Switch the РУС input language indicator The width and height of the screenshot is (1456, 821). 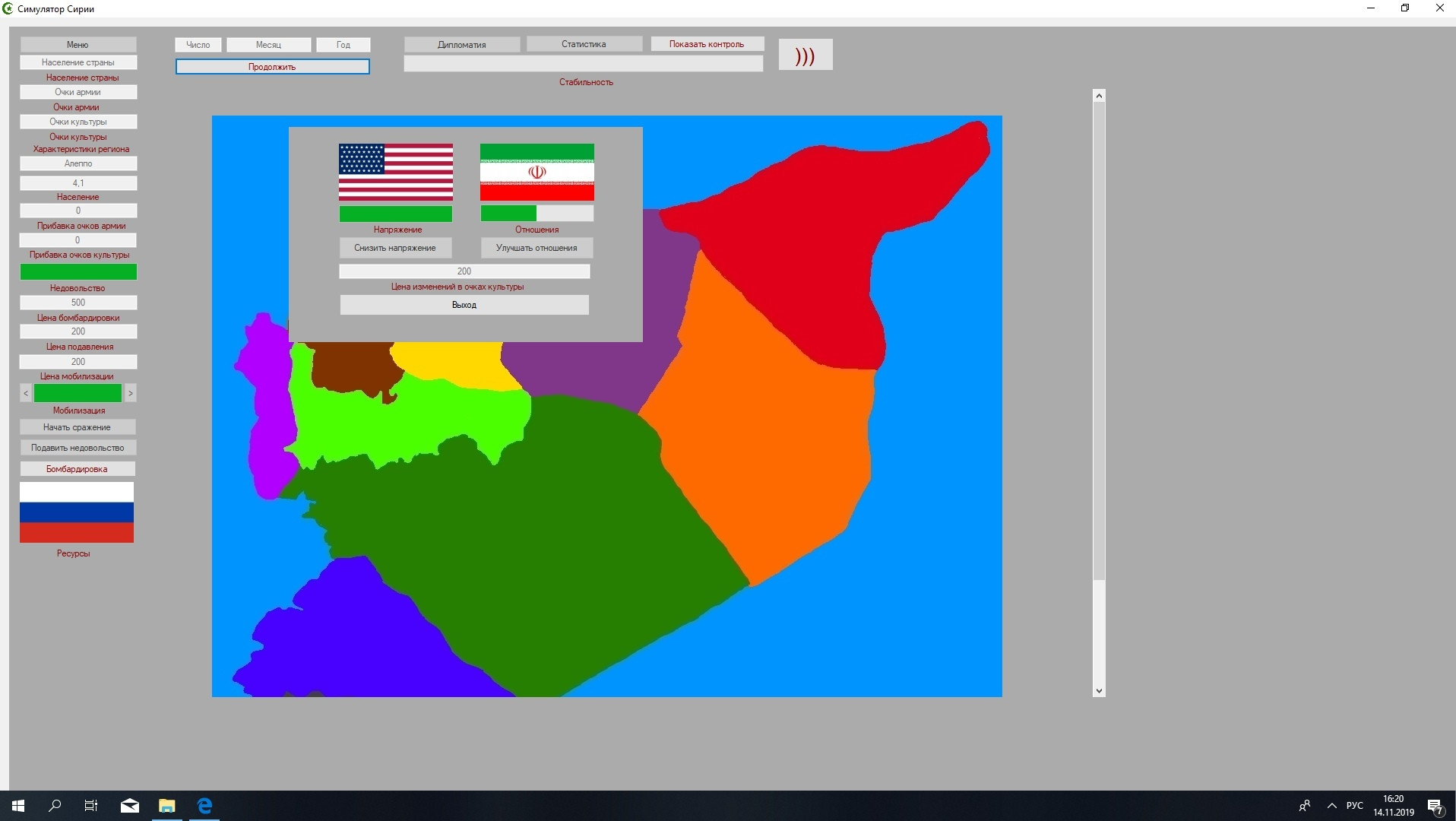point(1355,806)
